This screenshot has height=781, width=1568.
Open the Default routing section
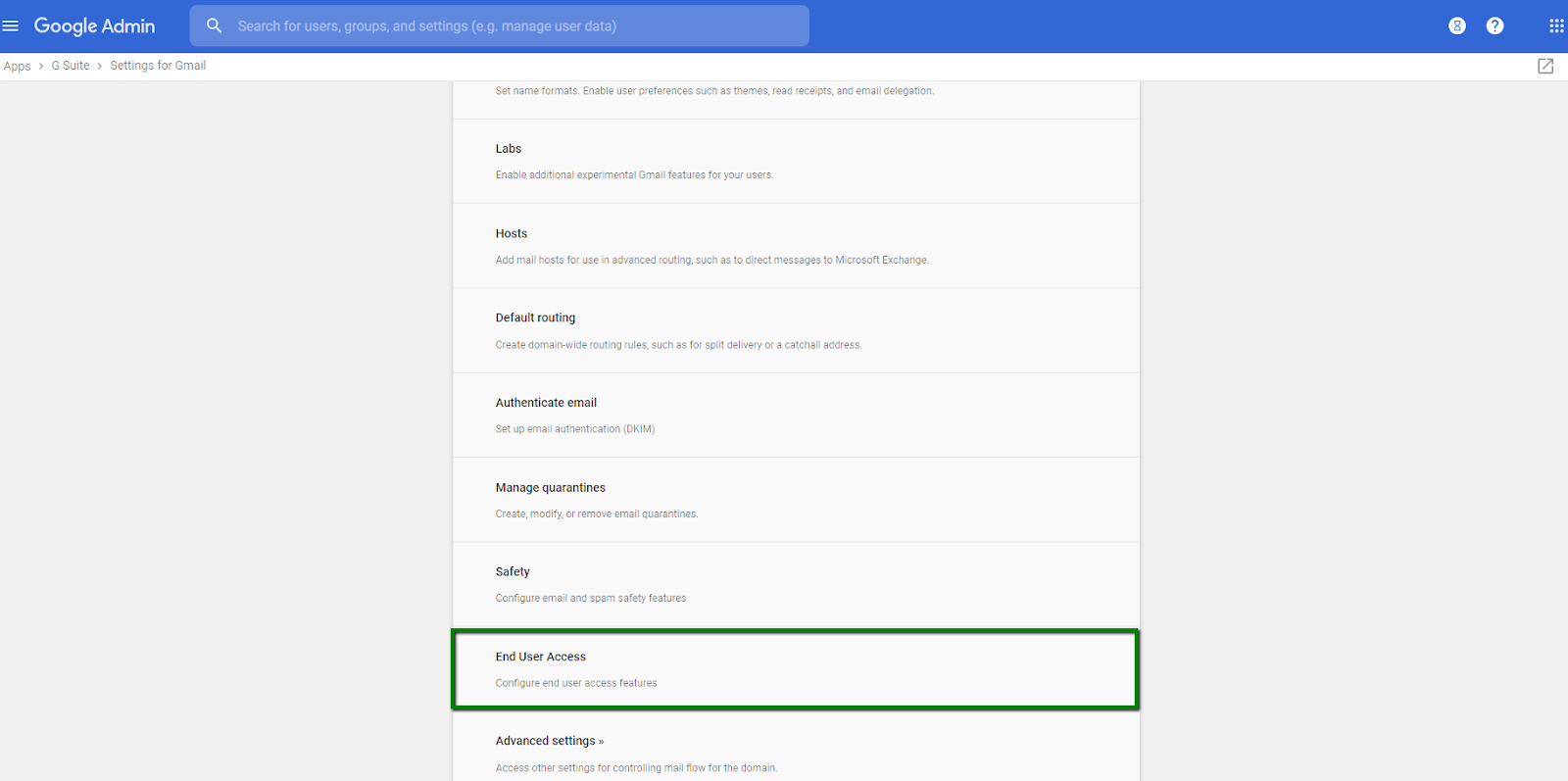coord(796,330)
